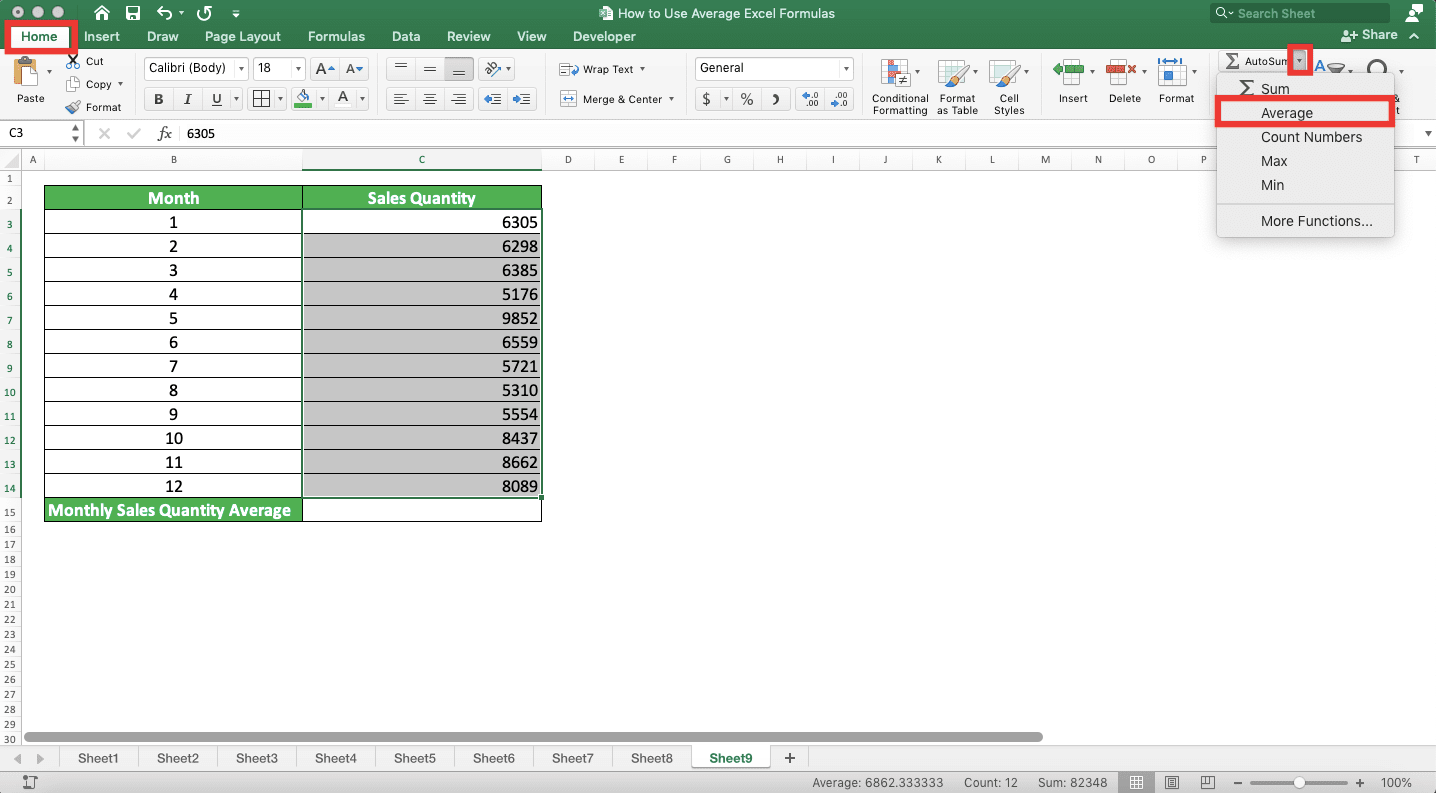The width and height of the screenshot is (1436, 793).
Task: Select the empty cell beside Monthly Sales Quantity Average
Action: (422, 510)
